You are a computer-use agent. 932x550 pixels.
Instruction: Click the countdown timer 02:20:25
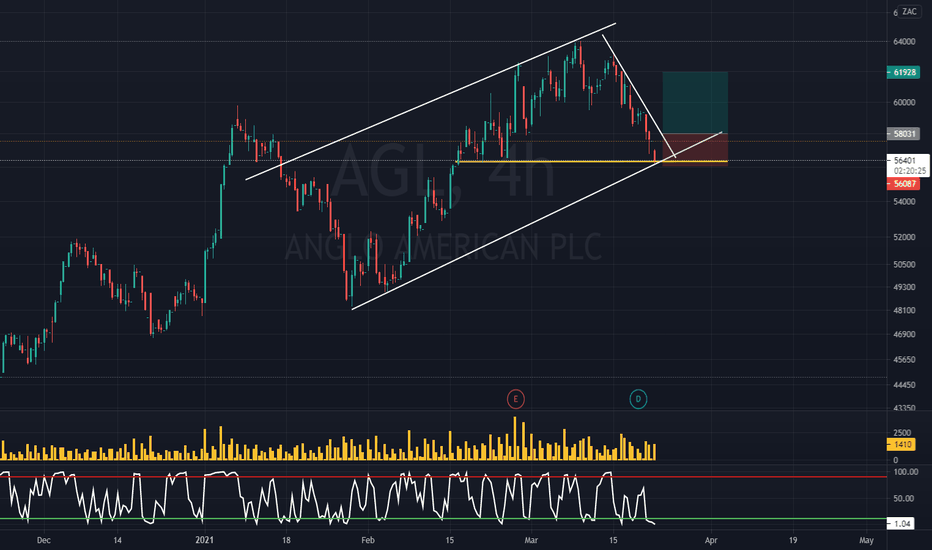point(909,171)
